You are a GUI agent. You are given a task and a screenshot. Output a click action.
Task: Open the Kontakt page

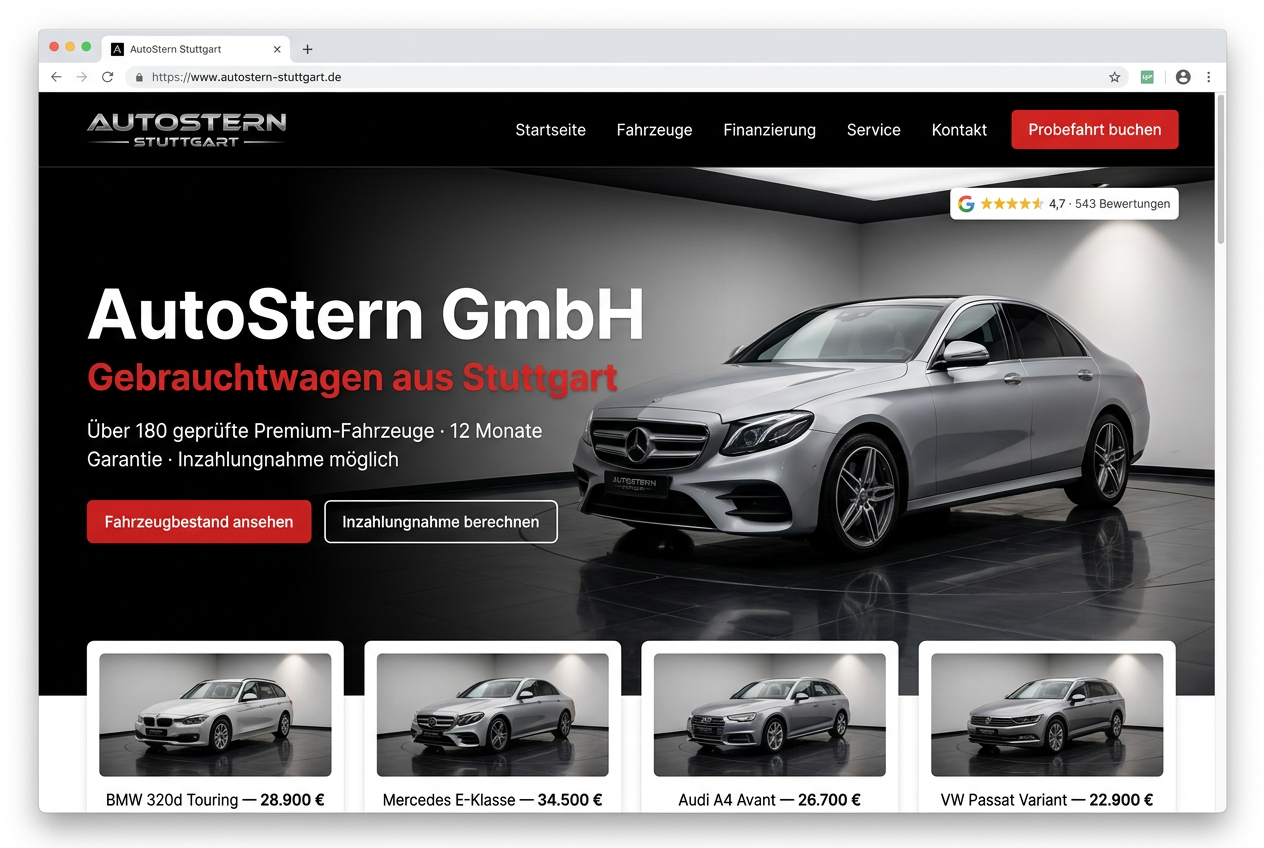959,130
